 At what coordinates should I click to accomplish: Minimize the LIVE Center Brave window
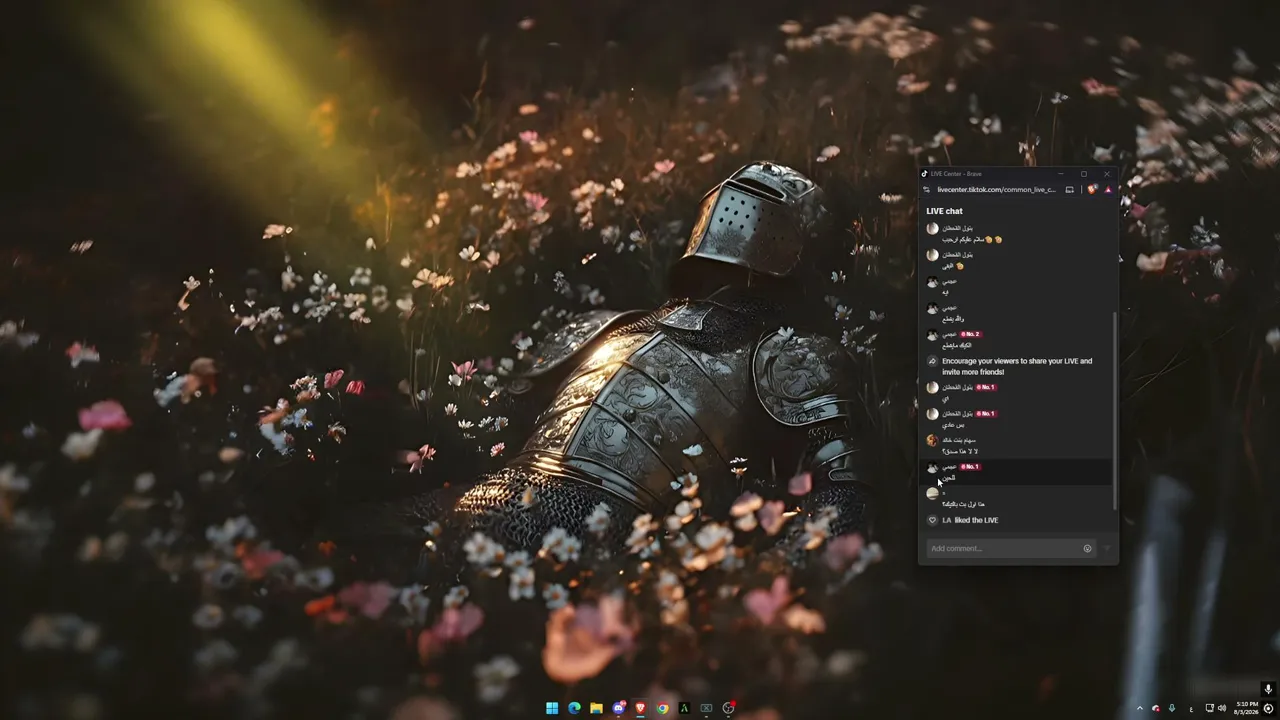tap(1060, 174)
